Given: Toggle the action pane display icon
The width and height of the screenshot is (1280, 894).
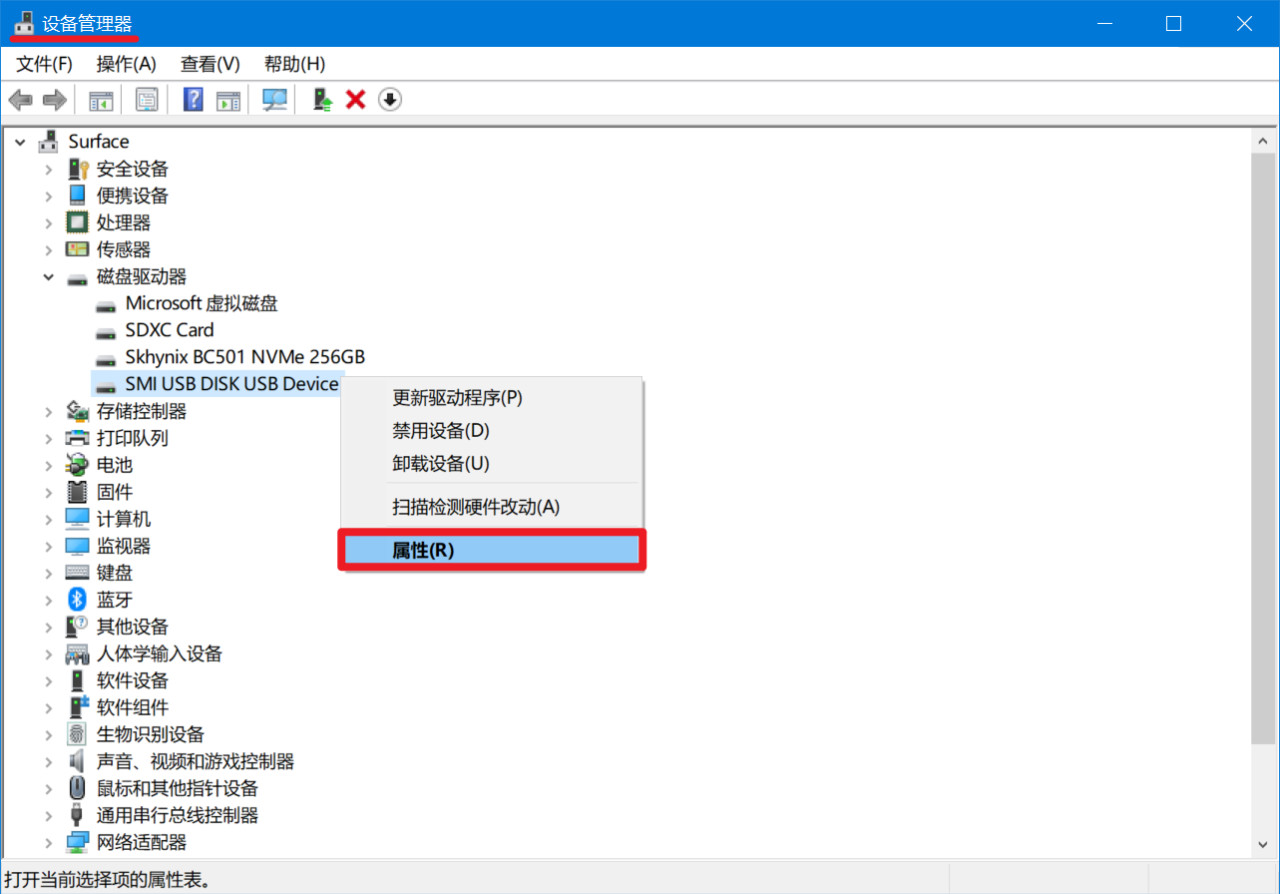Looking at the screenshot, I should point(228,99).
